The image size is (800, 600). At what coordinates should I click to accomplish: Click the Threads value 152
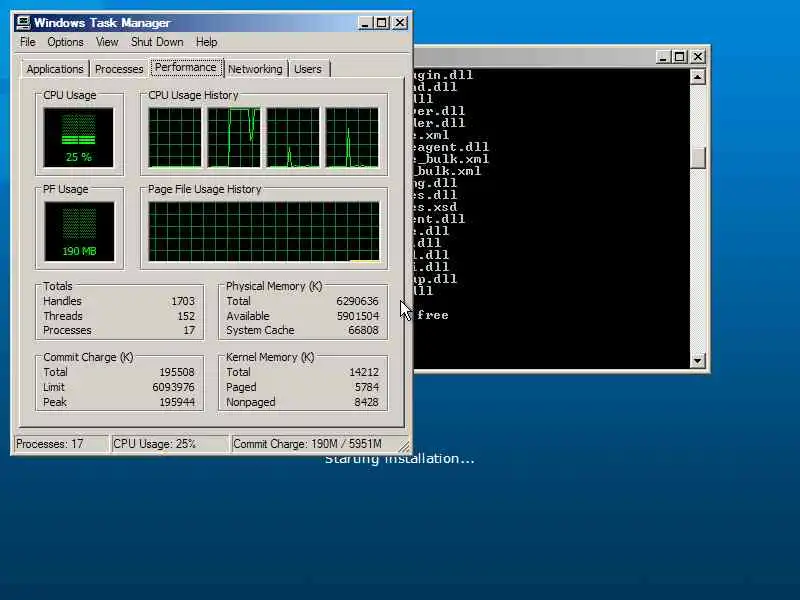pyautogui.click(x=186, y=316)
